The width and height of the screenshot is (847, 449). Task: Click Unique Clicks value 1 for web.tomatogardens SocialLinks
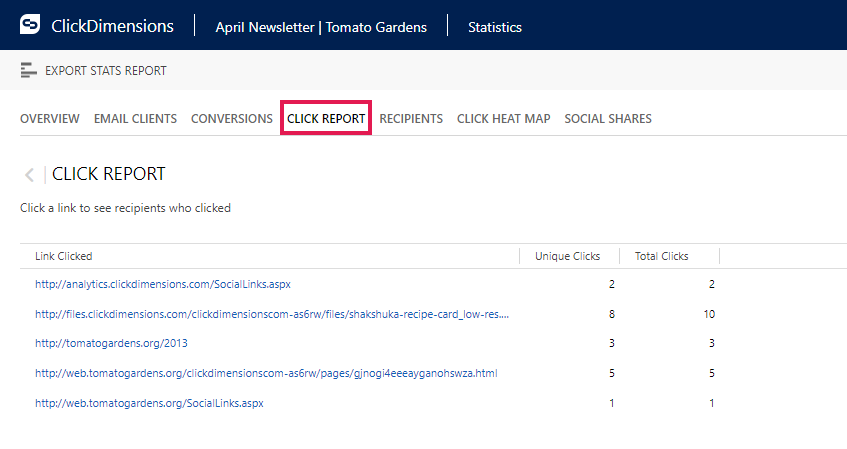[x=611, y=403]
